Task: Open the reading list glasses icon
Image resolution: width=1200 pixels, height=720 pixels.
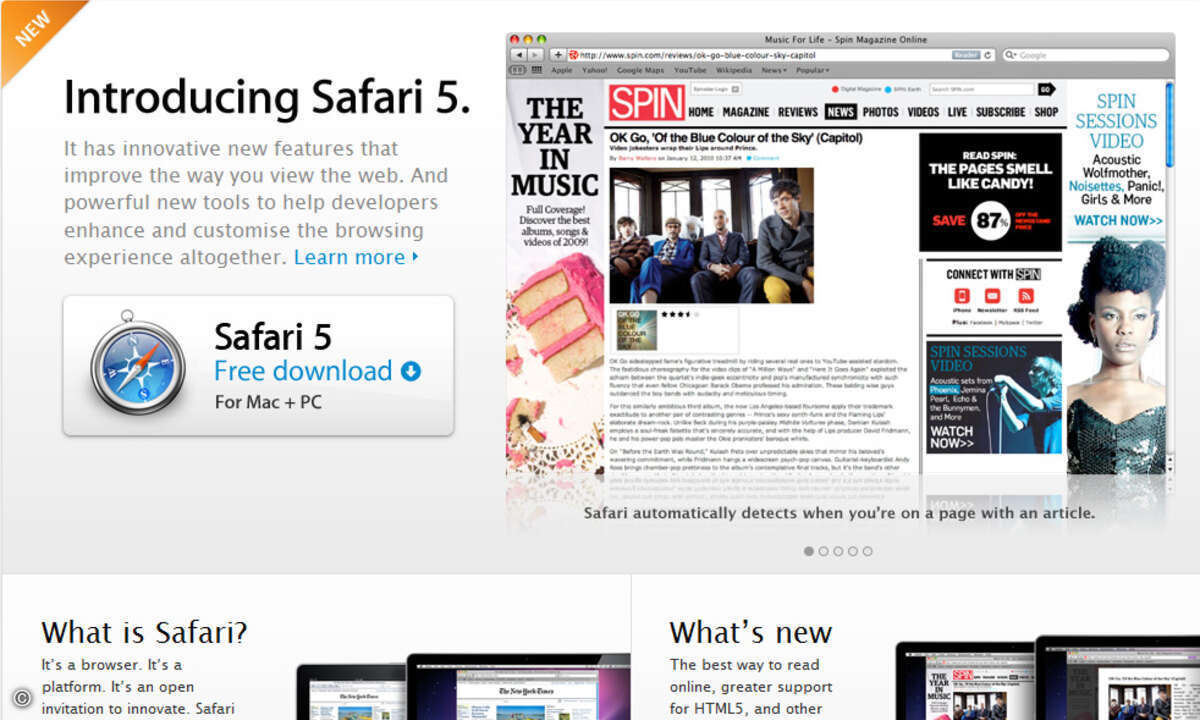Action: click(x=518, y=70)
